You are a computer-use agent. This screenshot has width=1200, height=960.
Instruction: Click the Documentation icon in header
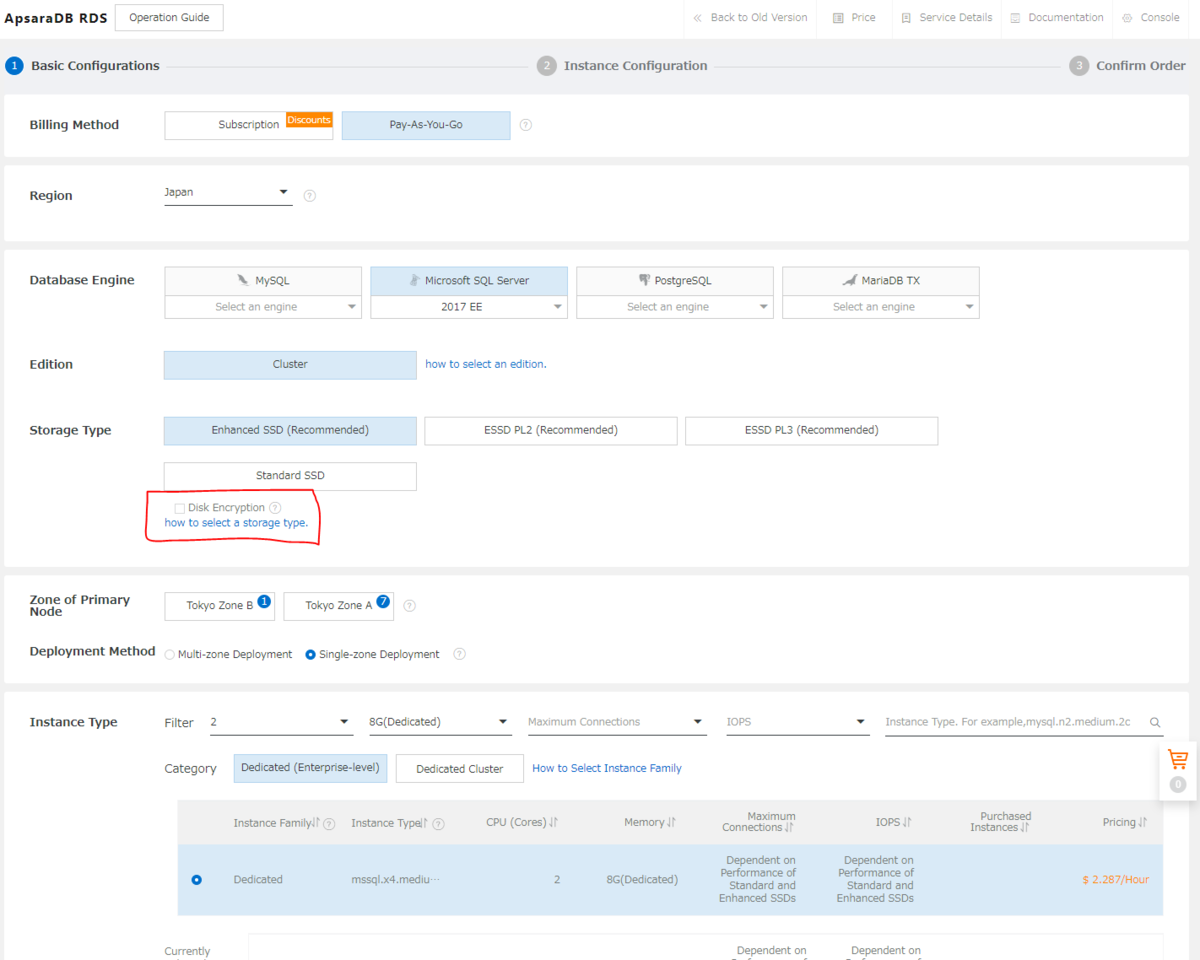[x=1015, y=18]
